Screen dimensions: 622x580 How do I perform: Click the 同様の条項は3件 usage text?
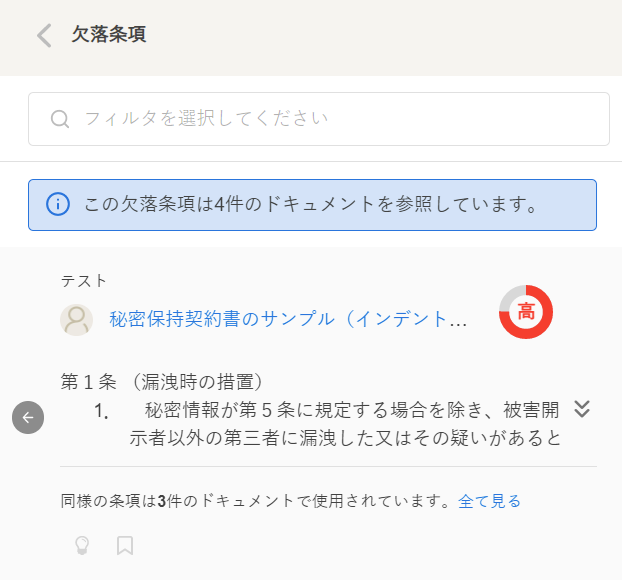pyautogui.click(x=256, y=501)
